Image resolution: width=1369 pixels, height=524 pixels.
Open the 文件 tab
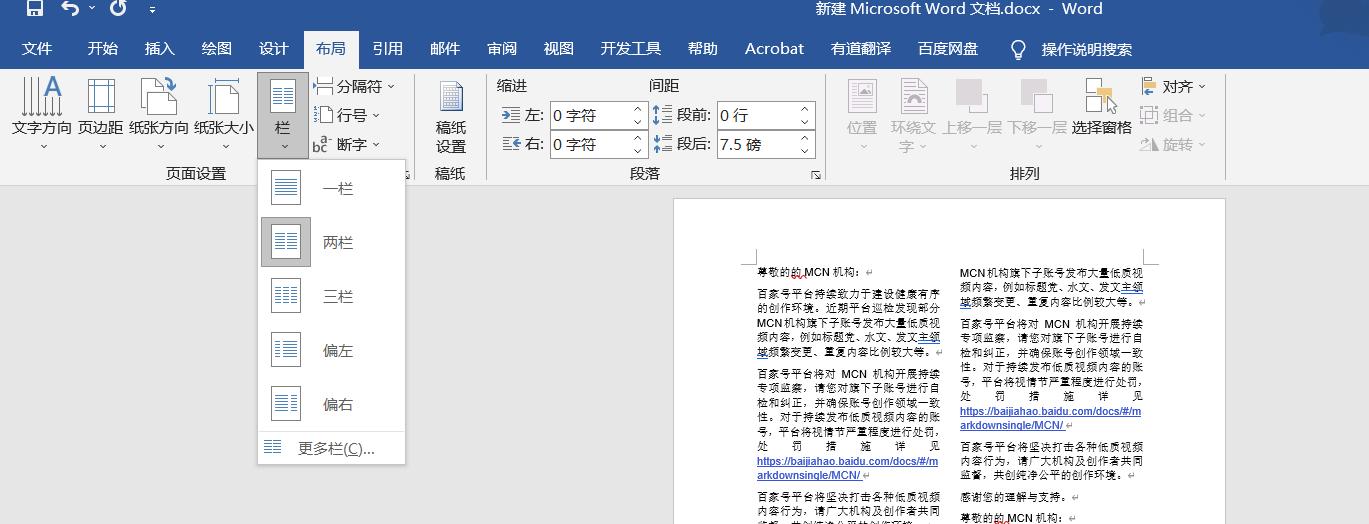pos(37,49)
